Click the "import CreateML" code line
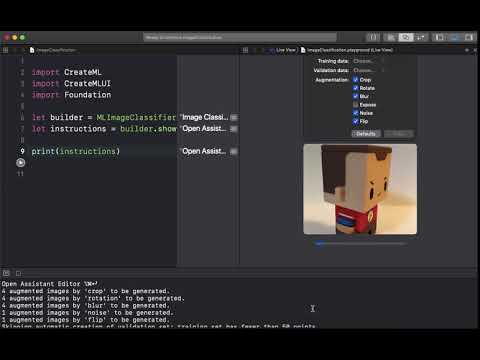The width and height of the screenshot is (480, 360). tap(67, 72)
